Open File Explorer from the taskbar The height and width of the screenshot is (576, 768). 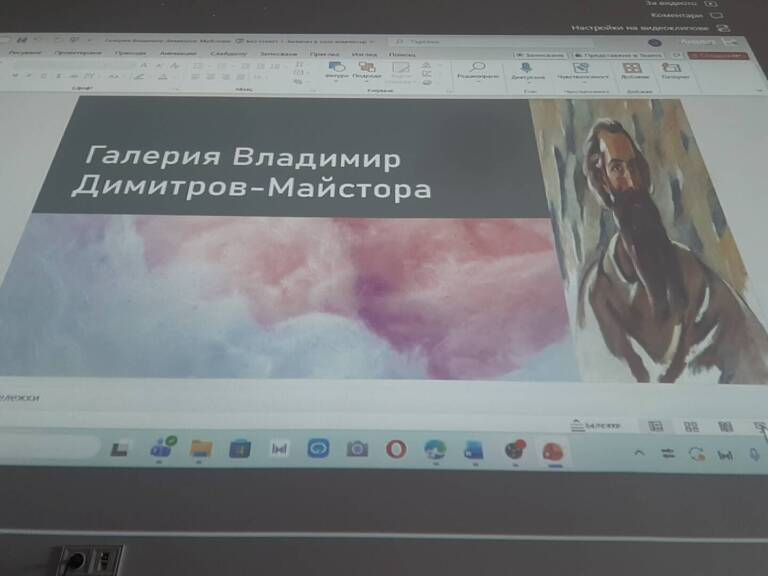(x=201, y=448)
